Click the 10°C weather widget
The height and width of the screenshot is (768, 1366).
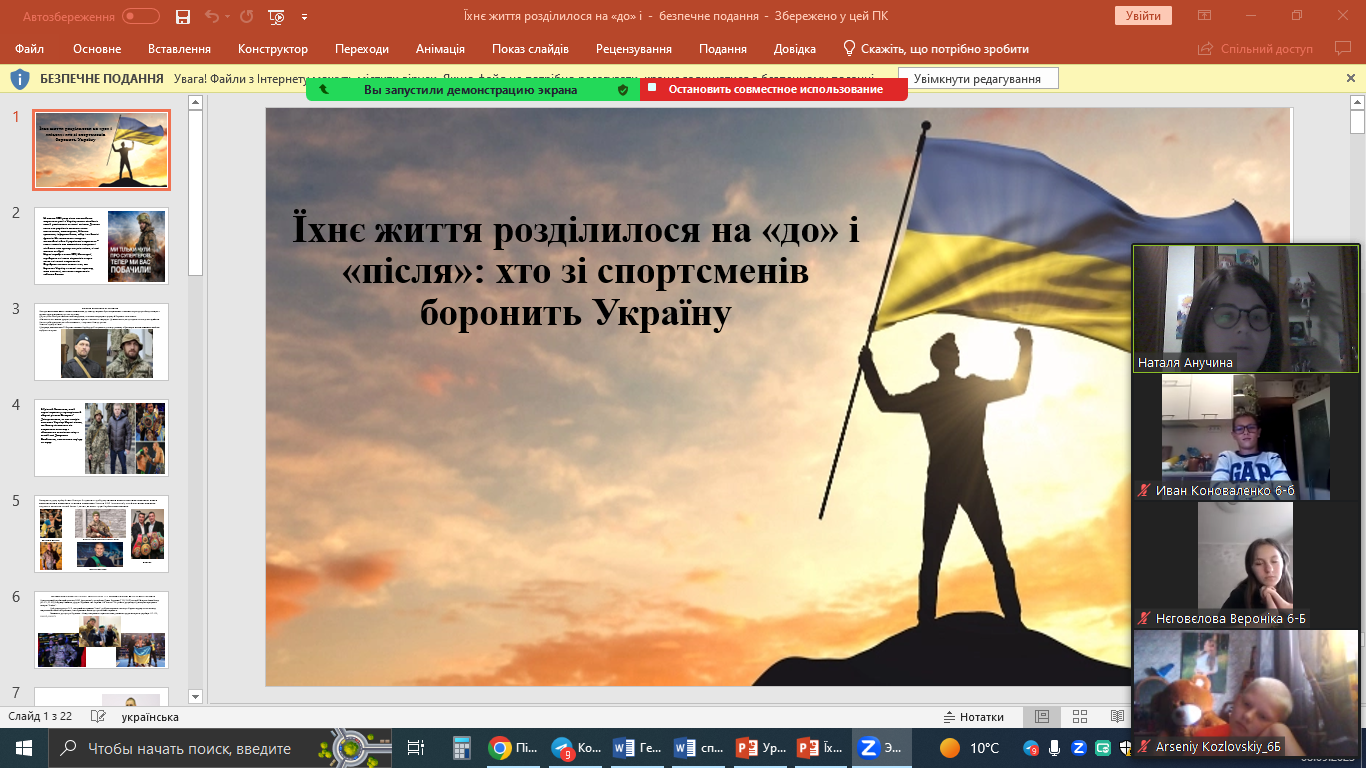click(970, 748)
